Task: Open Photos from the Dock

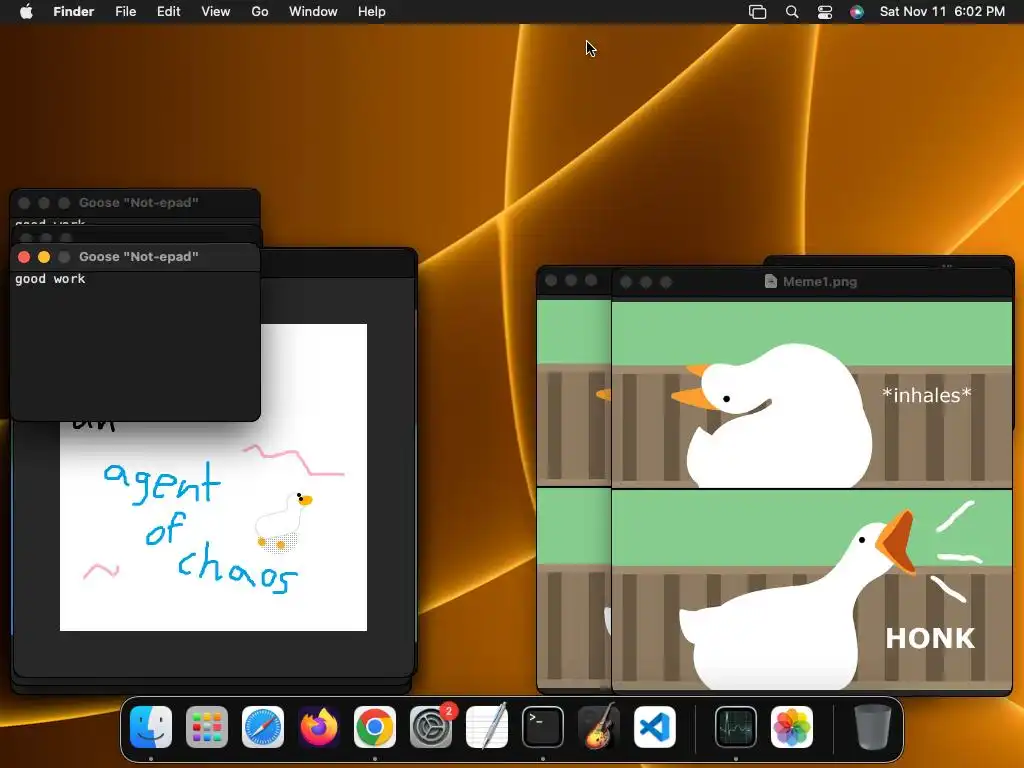Action: tap(792, 727)
